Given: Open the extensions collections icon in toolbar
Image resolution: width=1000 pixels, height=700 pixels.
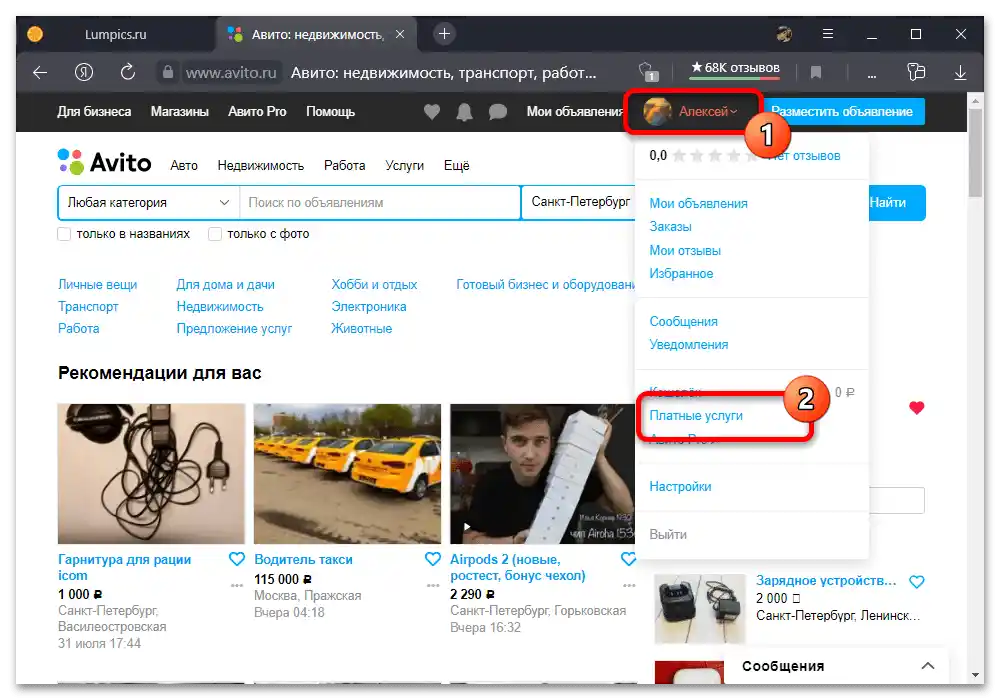Looking at the screenshot, I should (916, 72).
